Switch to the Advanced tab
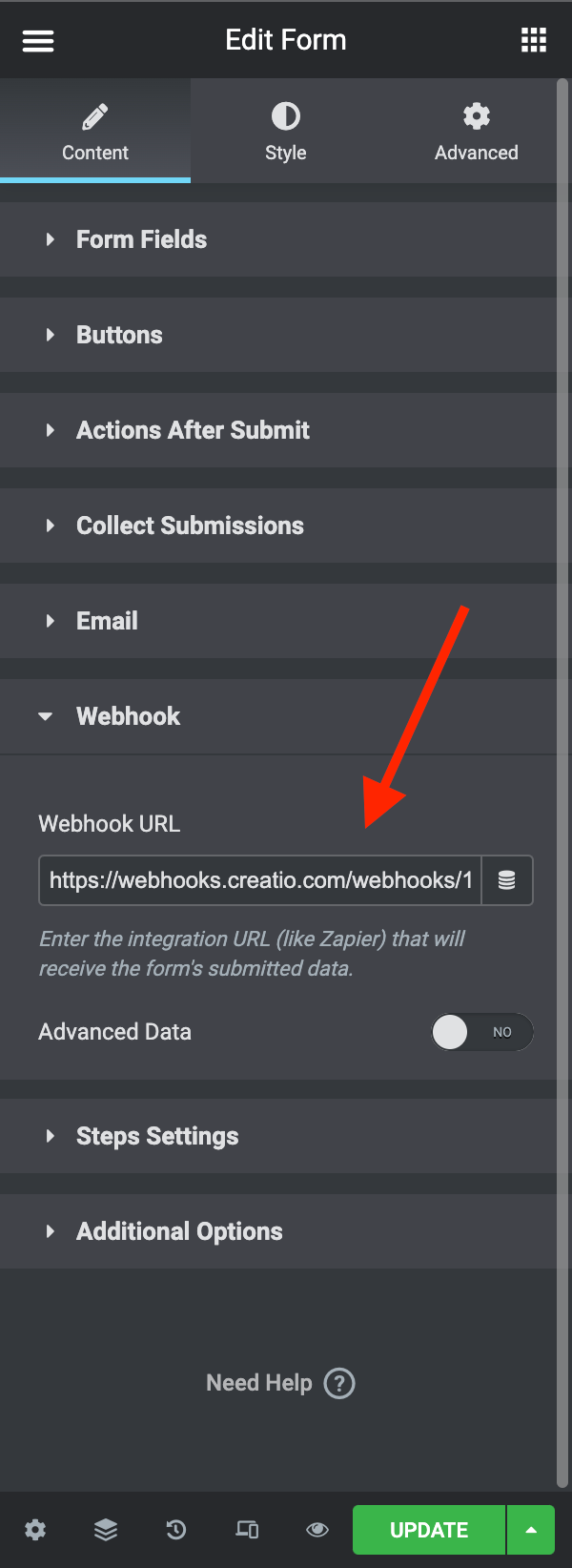Image resolution: width=572 pixels, height=1568 pixels. pos(477,131)
